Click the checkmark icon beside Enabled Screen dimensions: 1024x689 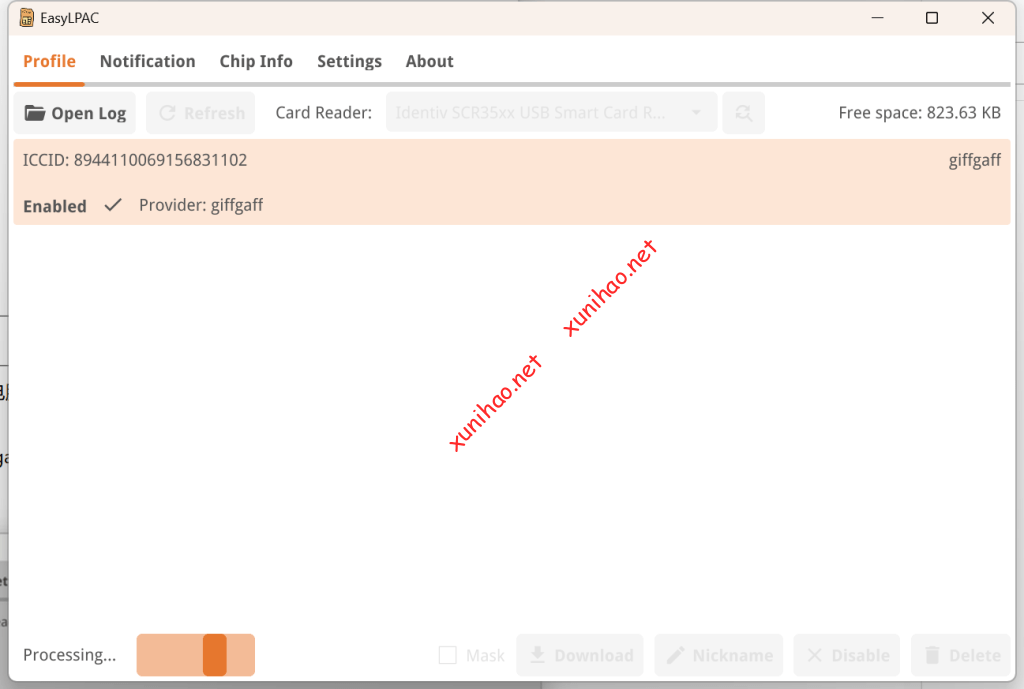[x=113, y=205]
